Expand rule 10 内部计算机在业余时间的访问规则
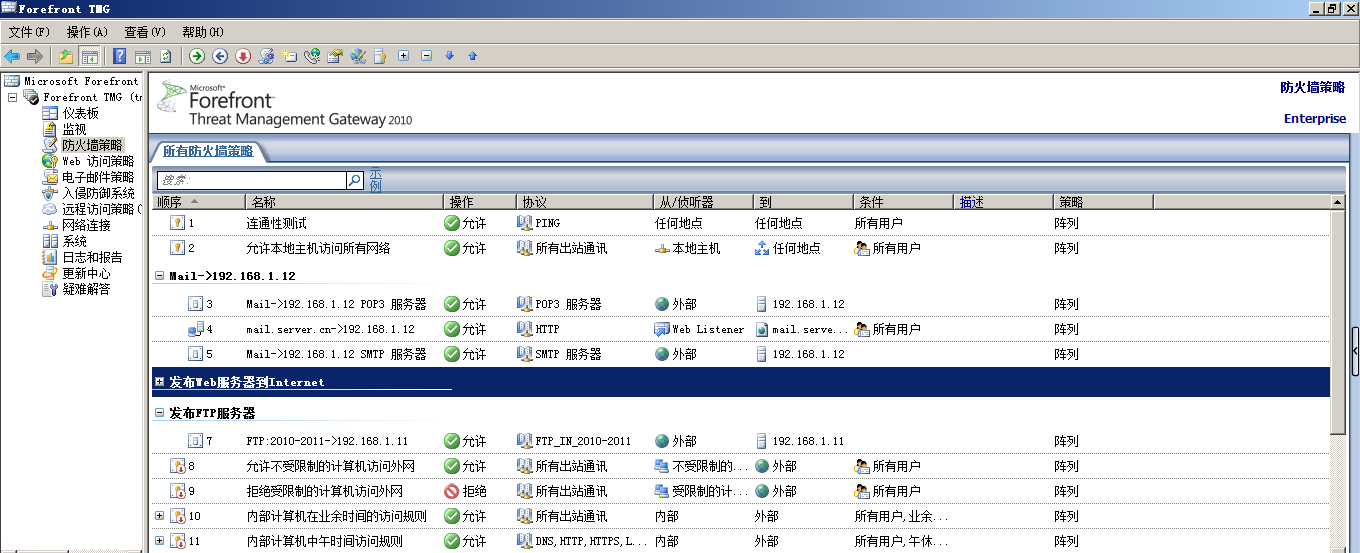 click(159, 516)
